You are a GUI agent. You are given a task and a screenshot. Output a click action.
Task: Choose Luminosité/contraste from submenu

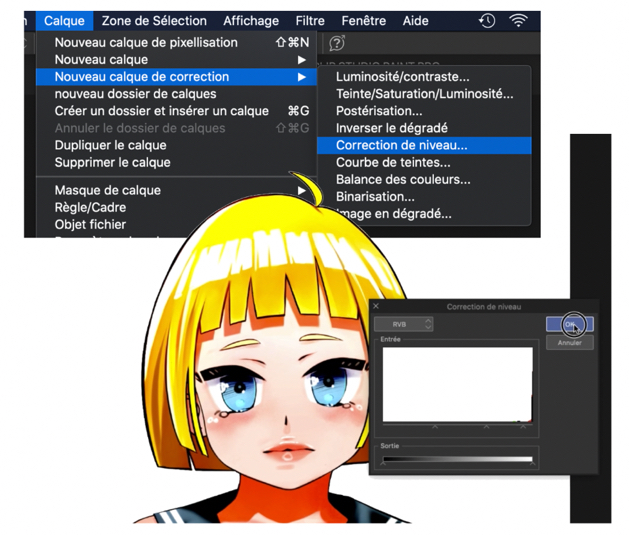click(402, 77)
